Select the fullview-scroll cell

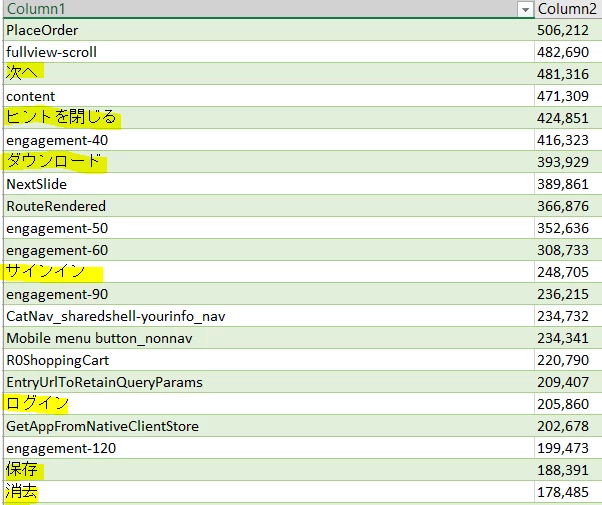click(x=269, y=52)
